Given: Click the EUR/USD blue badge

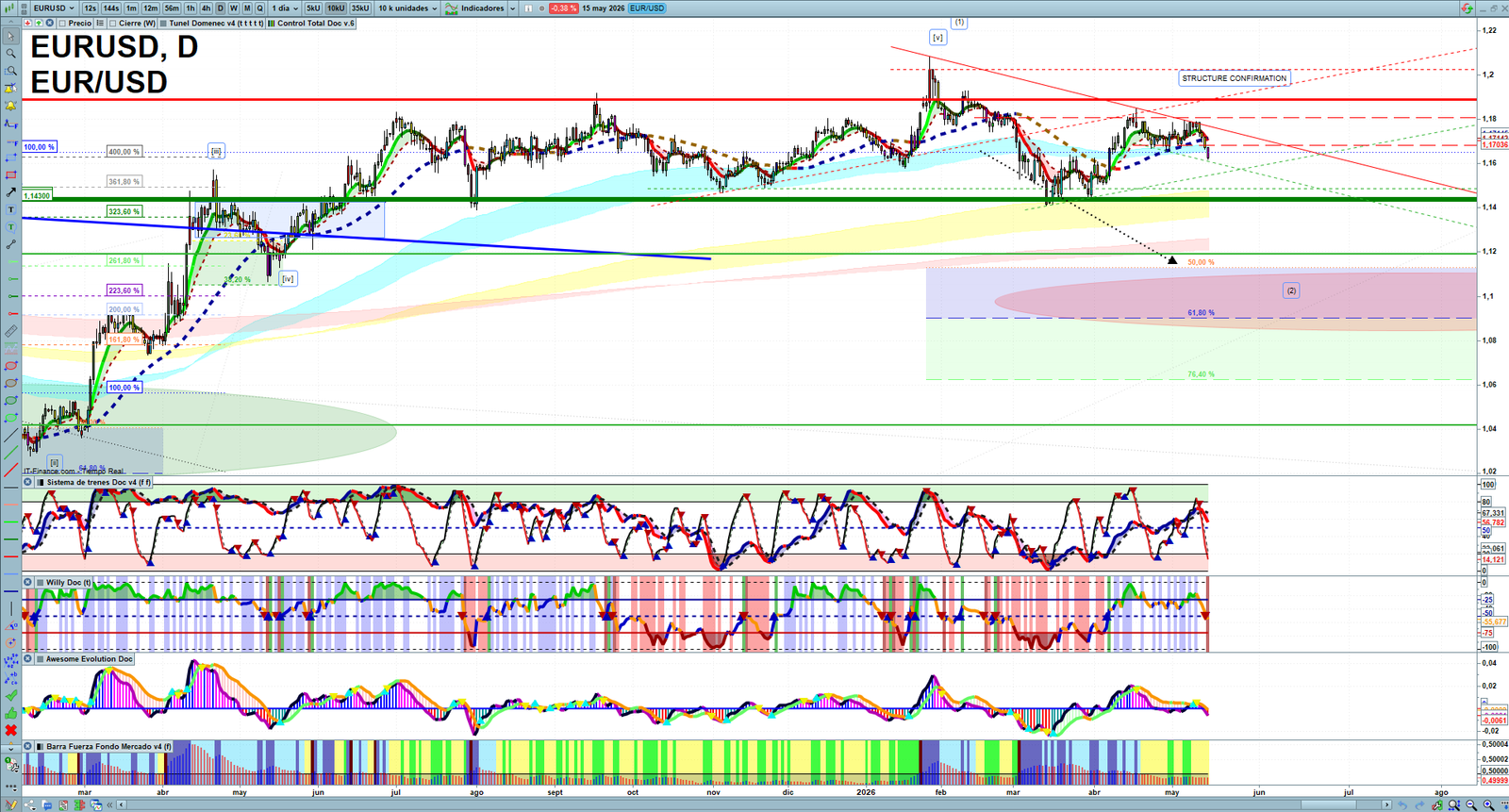Looking at the screenshot, I should (x=647, y=8).
